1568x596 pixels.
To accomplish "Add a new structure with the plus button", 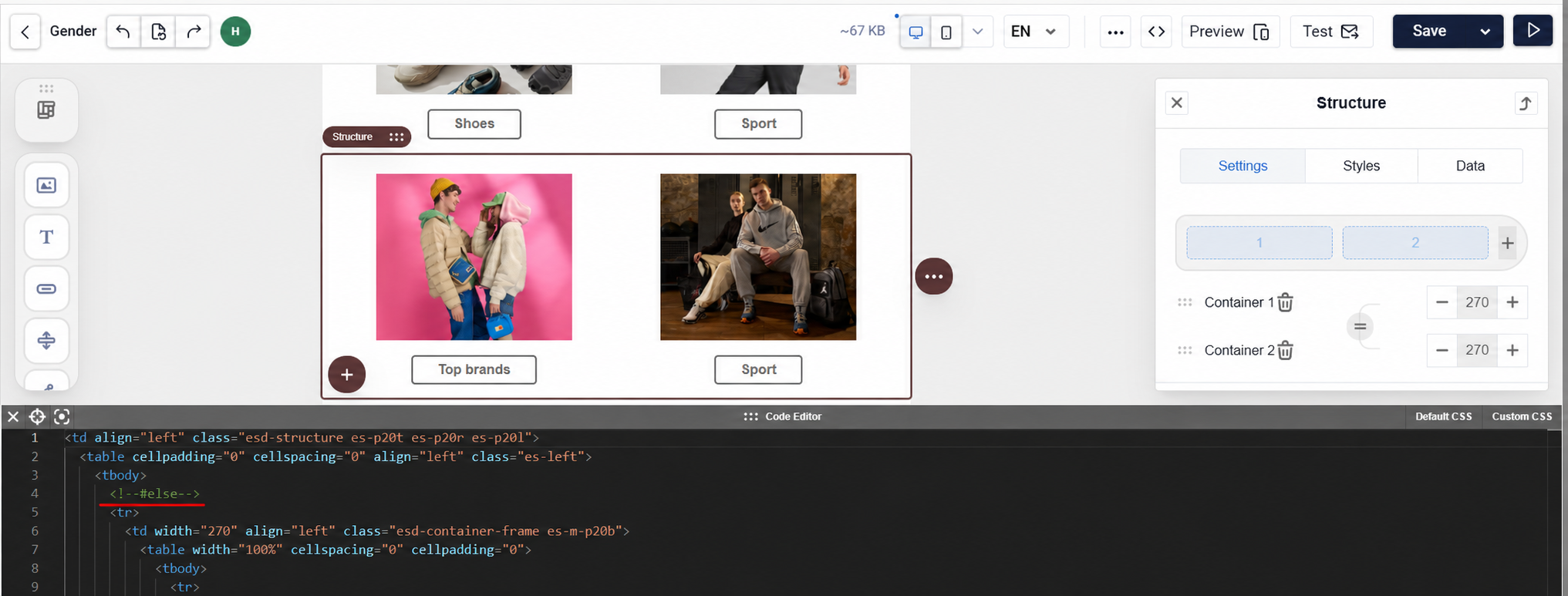I will click(347, 375).
